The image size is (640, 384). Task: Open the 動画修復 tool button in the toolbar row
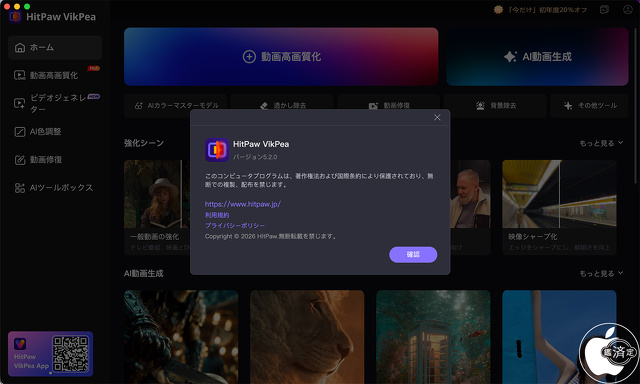(x=389, y=106)
